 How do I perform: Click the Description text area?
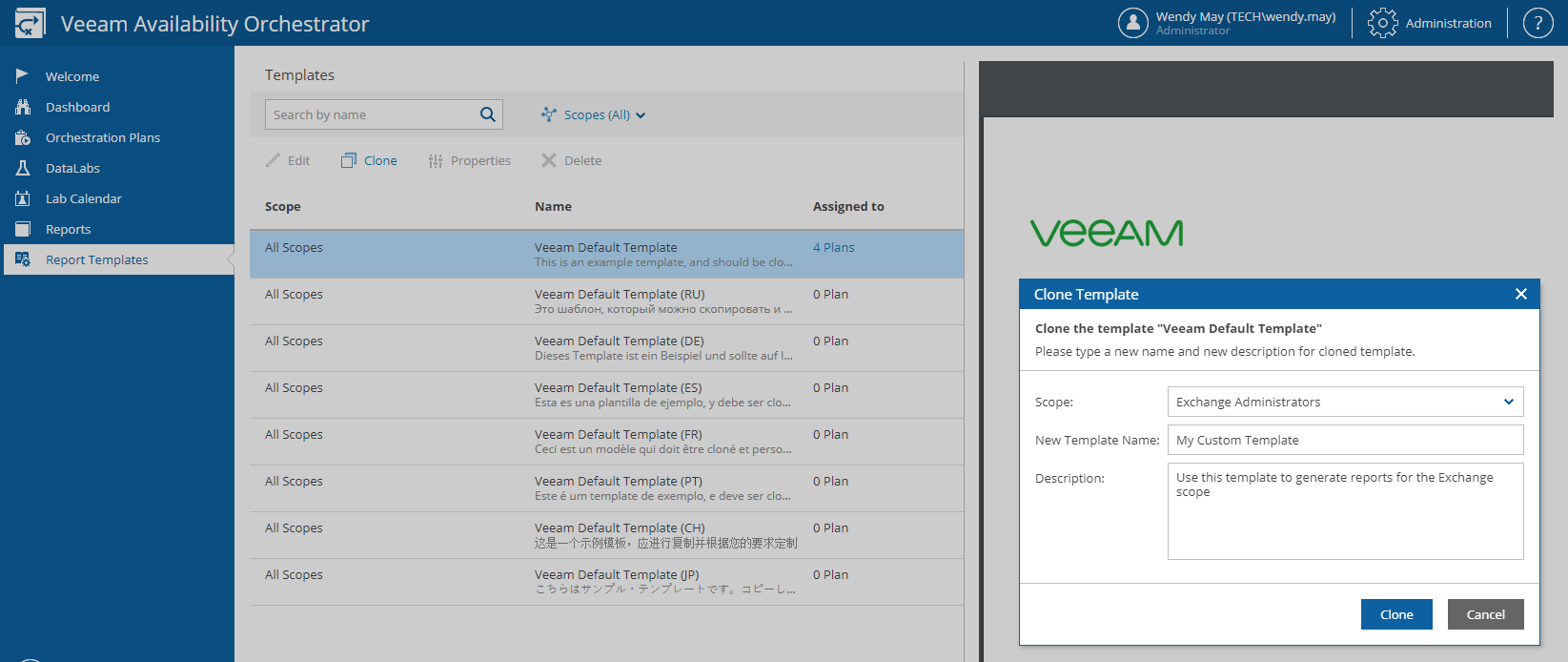(1346, 511)
